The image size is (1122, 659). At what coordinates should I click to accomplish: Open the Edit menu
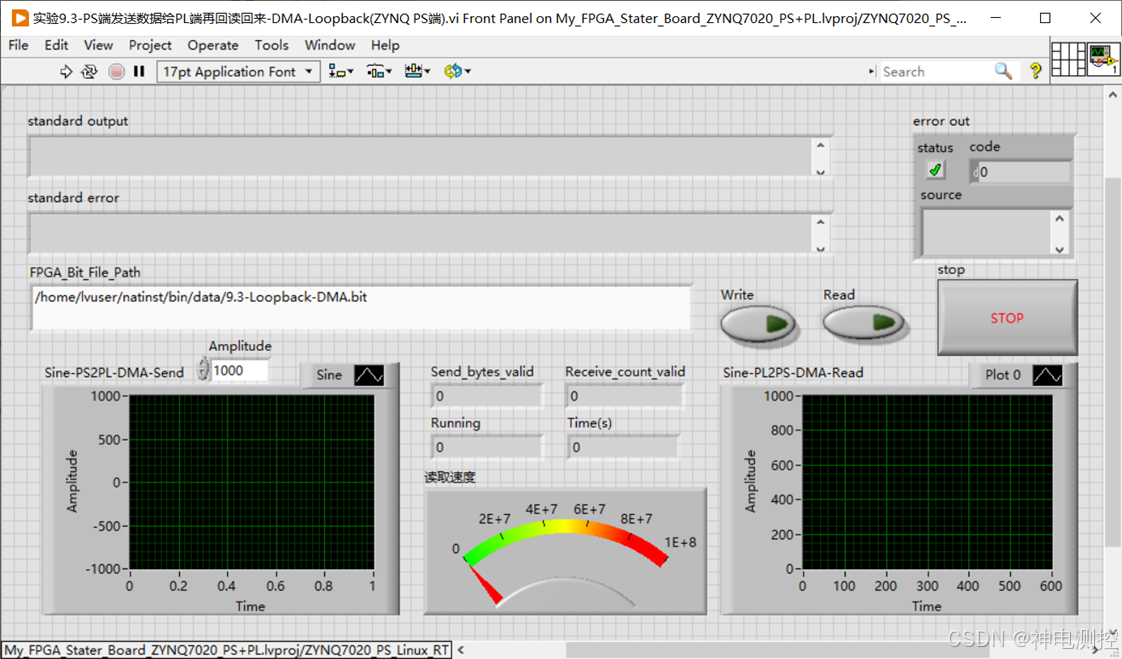click(56, 45)
